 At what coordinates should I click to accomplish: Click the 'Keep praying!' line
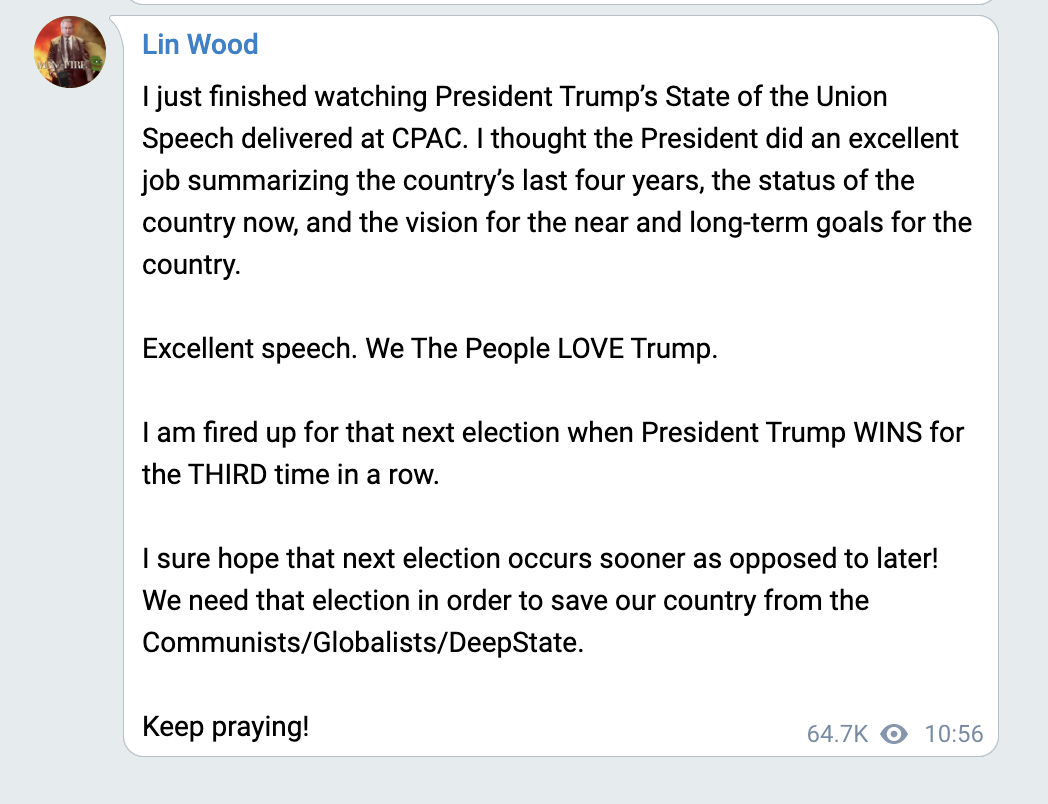225,726
